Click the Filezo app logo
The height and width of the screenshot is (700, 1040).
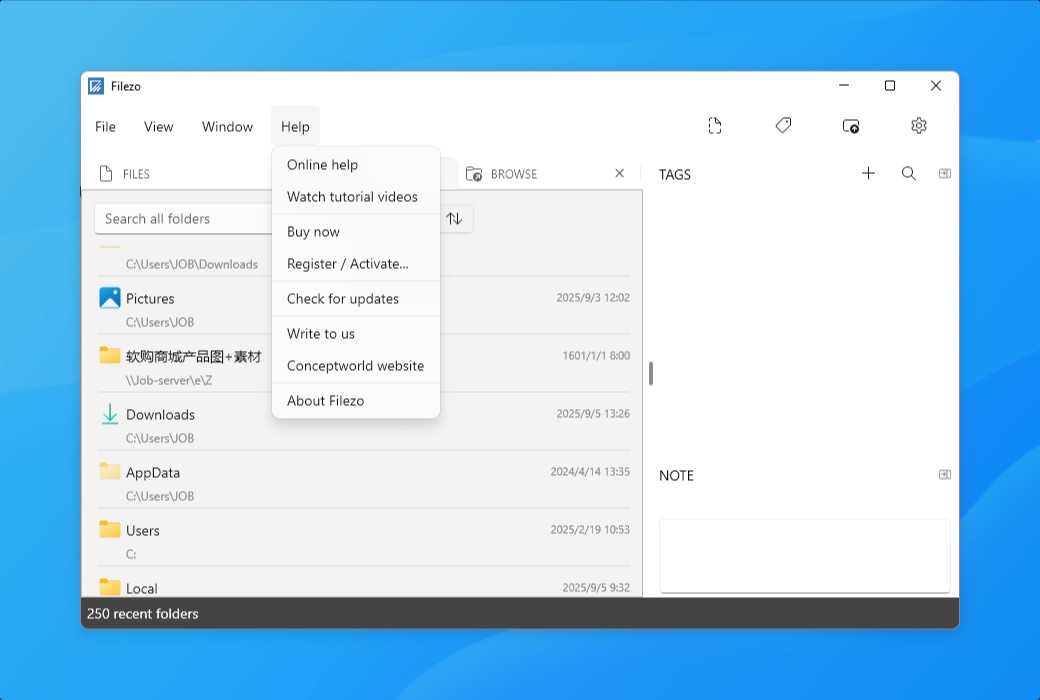[x=96, y=86]
